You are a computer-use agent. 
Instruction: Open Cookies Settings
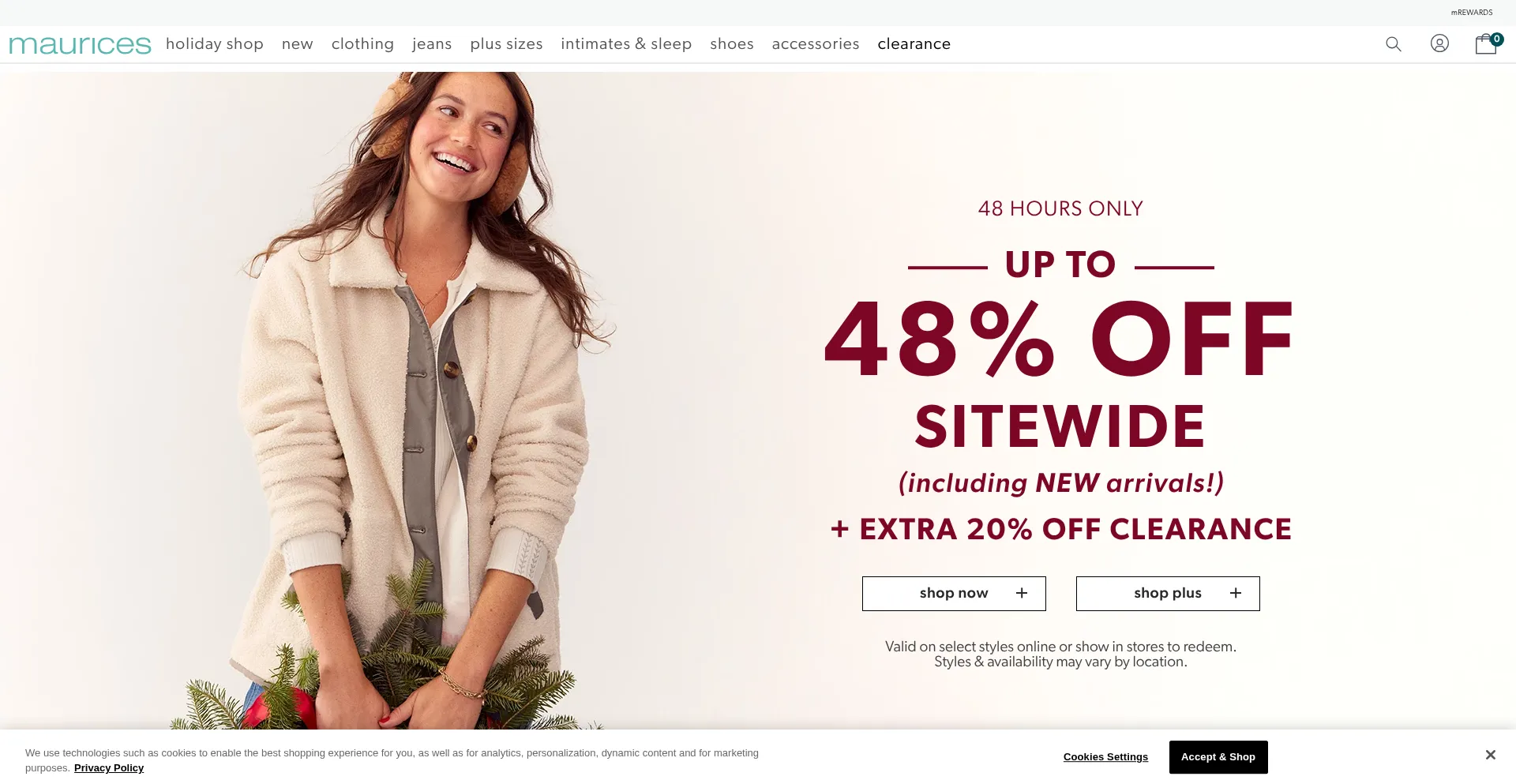pyautogui.click(x=1105, y=757)
